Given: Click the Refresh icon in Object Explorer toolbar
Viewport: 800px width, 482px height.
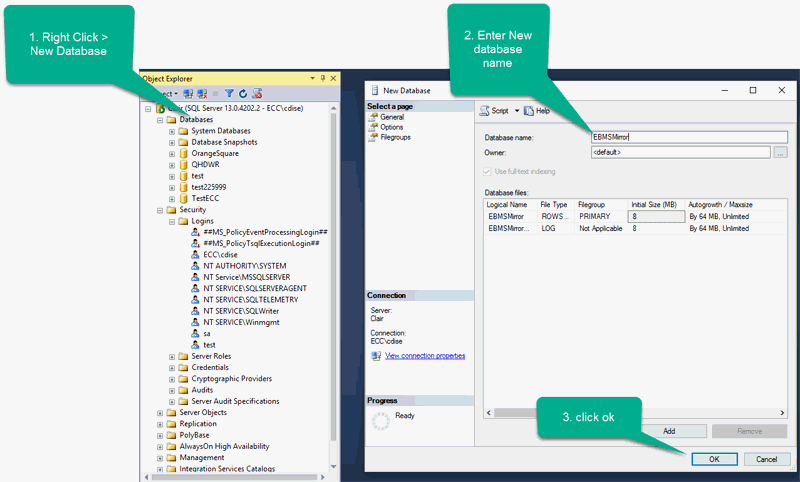Looking at the screenshot, I should [243, 93].
